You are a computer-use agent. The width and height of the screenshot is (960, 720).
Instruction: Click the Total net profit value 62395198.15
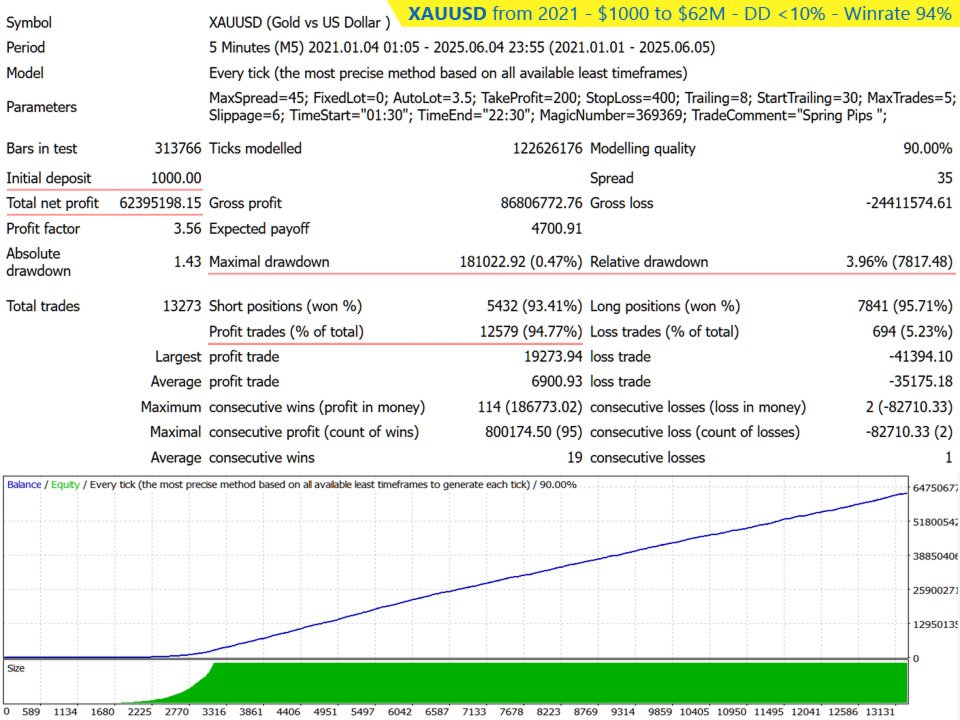(x=160, y=203)
